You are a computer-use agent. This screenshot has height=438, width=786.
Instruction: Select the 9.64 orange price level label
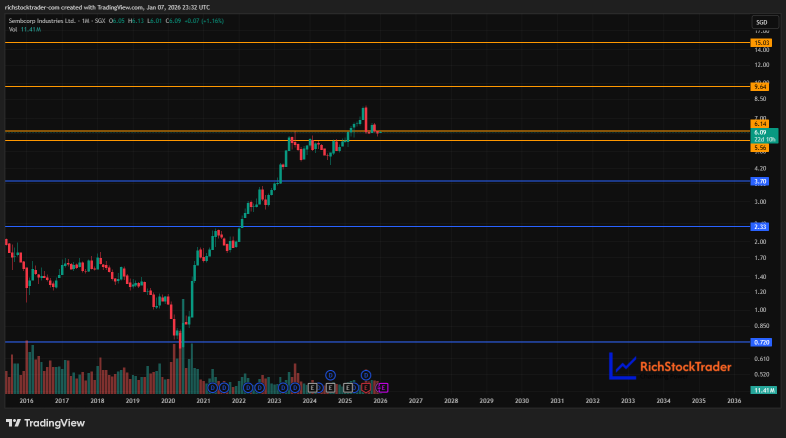(x=760, y=87)
